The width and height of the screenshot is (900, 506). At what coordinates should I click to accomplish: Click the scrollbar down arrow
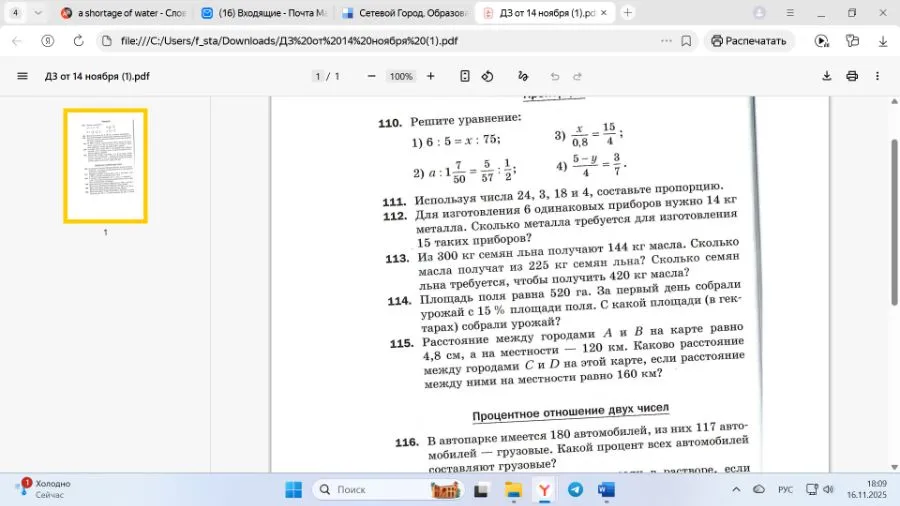pos(894,467)
